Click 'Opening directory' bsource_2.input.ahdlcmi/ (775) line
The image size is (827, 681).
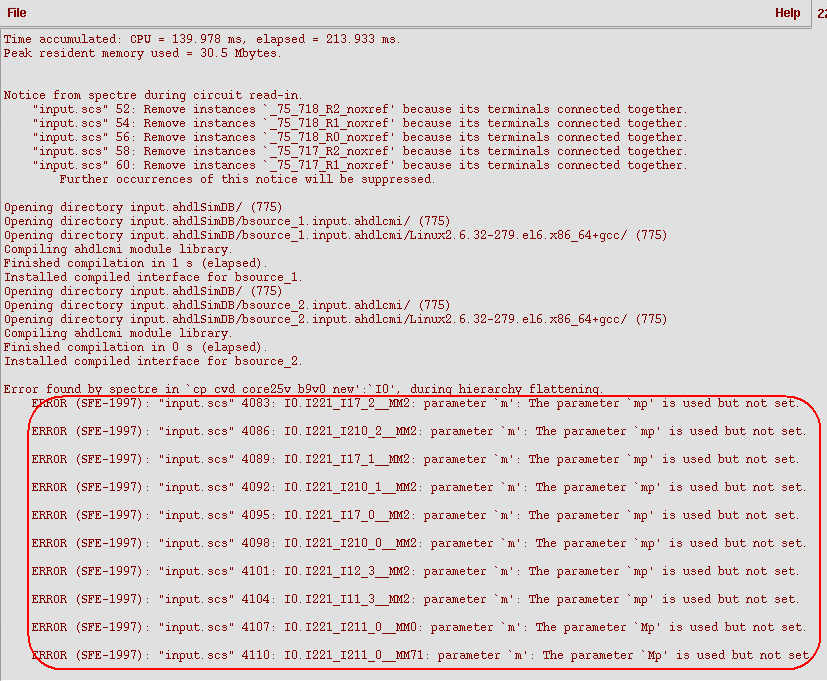227,305
